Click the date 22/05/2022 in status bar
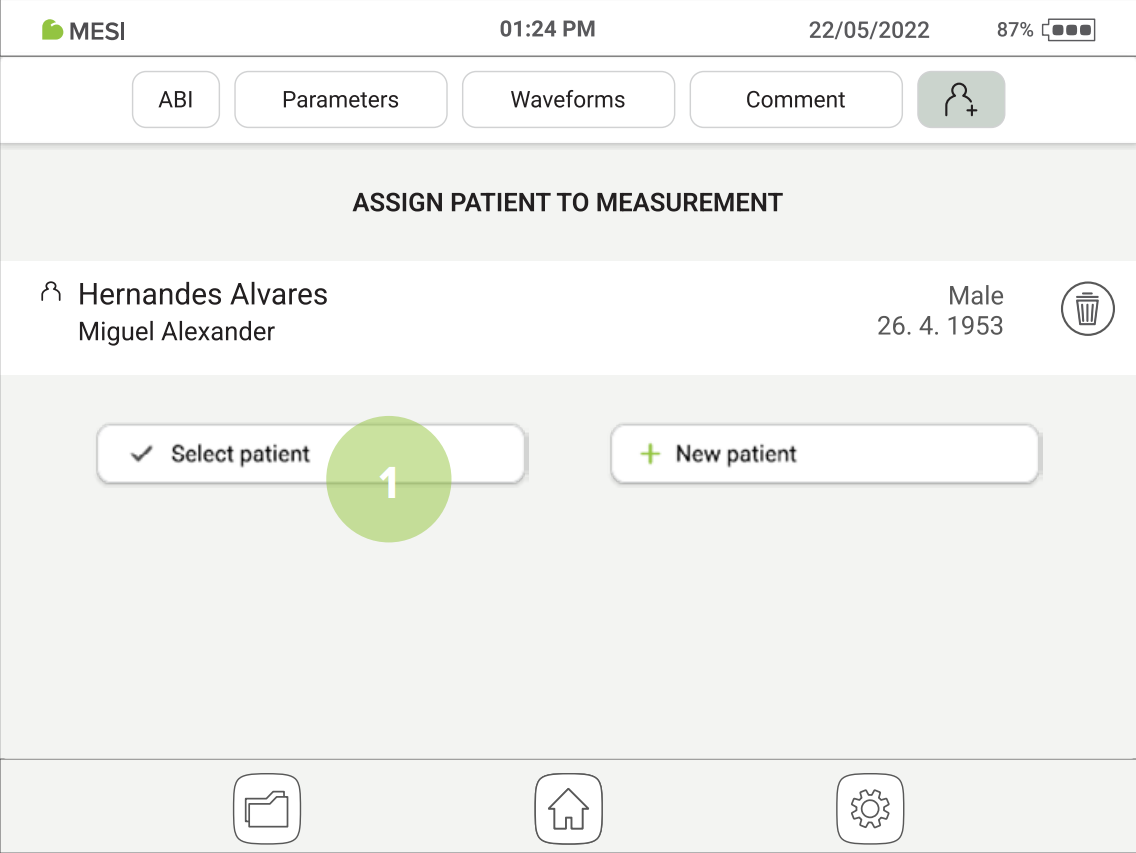1136x853 pixels. coord(868,29)
